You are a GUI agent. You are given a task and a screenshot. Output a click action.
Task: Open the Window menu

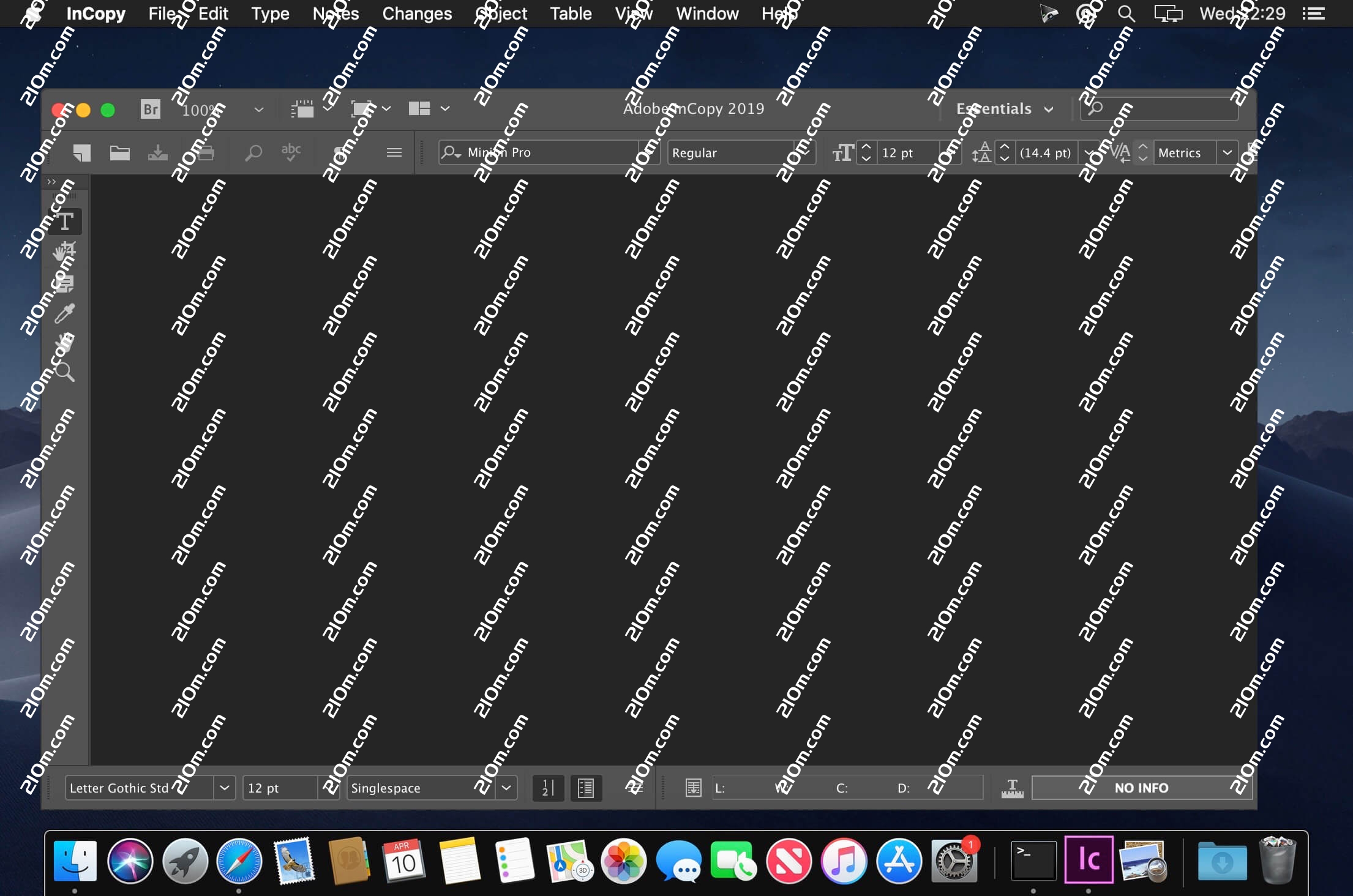click(707, 13)
